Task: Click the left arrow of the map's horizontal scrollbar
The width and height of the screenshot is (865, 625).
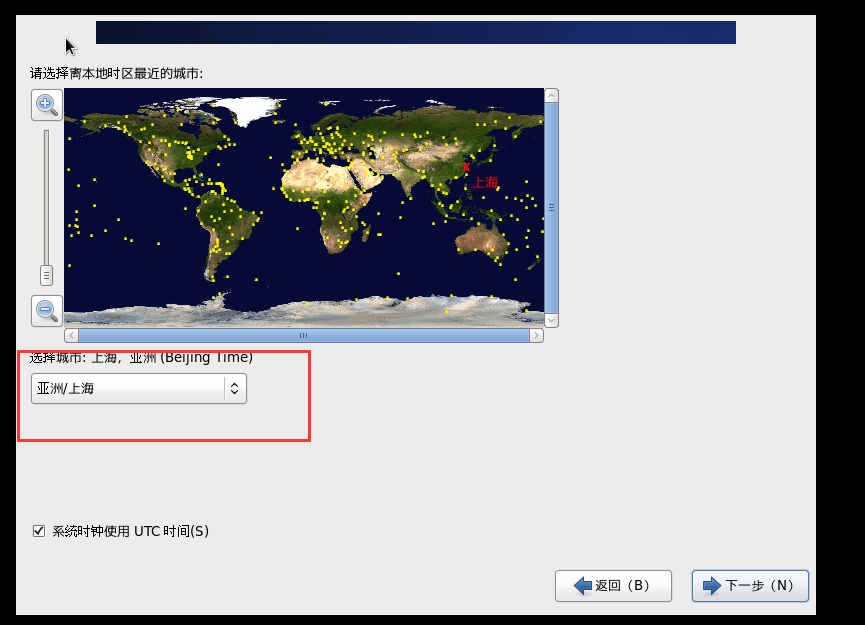Action: [69, 335]
